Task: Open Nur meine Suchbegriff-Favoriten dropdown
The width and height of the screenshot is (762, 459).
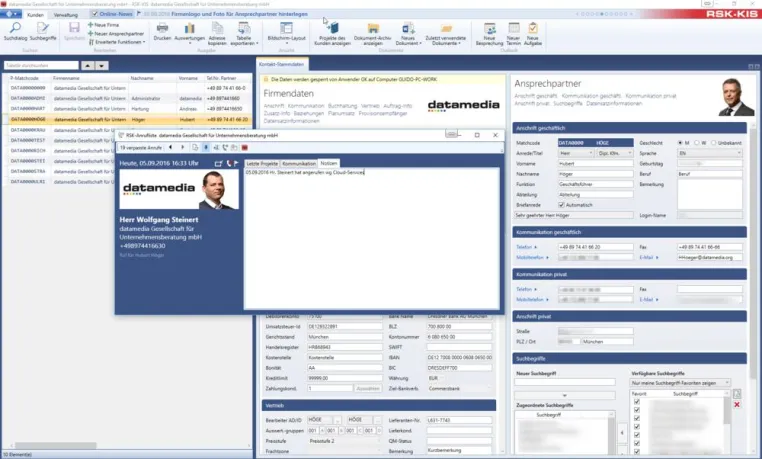Action: coord(680,383)
